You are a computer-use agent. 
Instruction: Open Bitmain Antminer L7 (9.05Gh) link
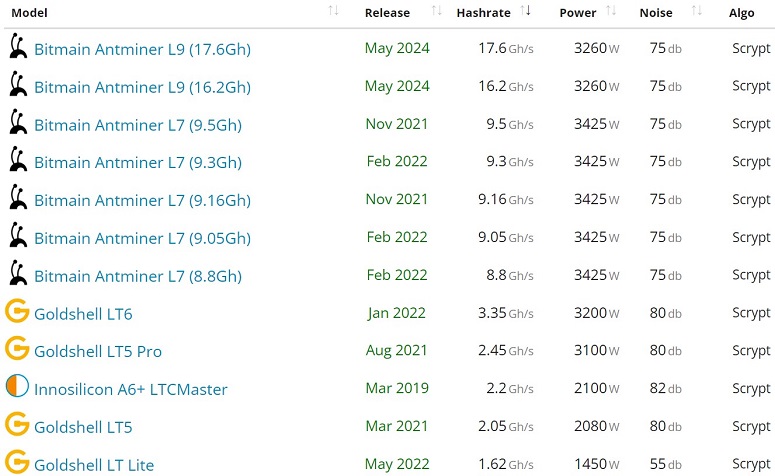point(142,238)
